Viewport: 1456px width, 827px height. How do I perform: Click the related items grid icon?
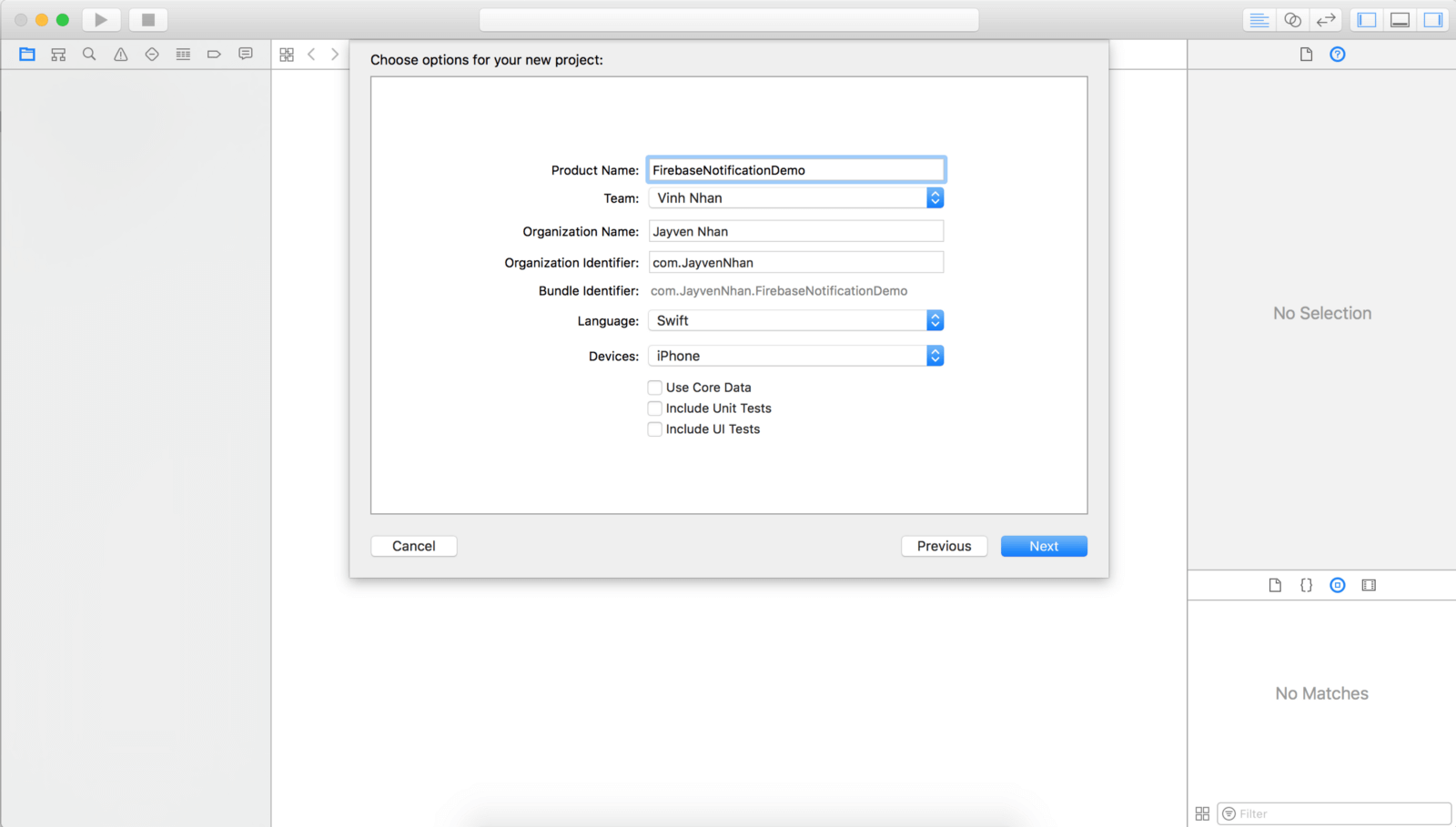click(x=287, y=55)
